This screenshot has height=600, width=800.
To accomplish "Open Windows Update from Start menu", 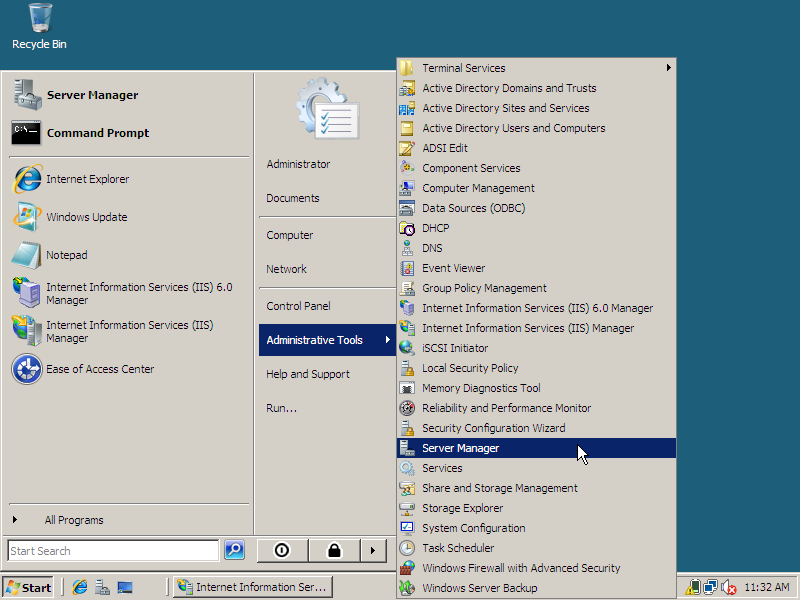I will tap(129, 217).
